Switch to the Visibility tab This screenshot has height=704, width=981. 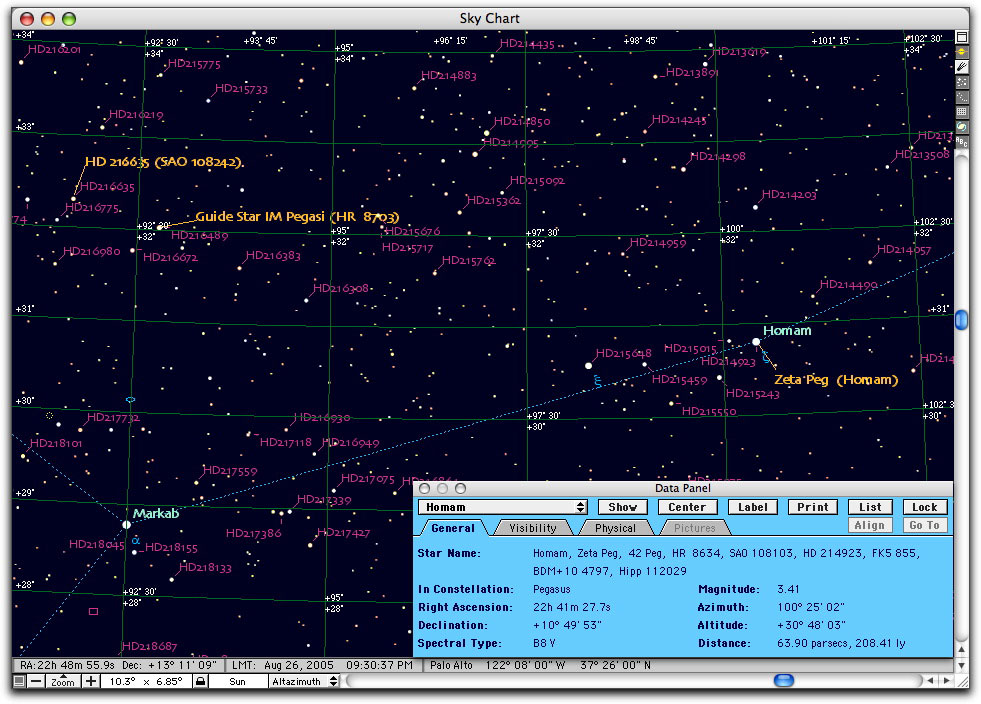(x=532, y=528)
